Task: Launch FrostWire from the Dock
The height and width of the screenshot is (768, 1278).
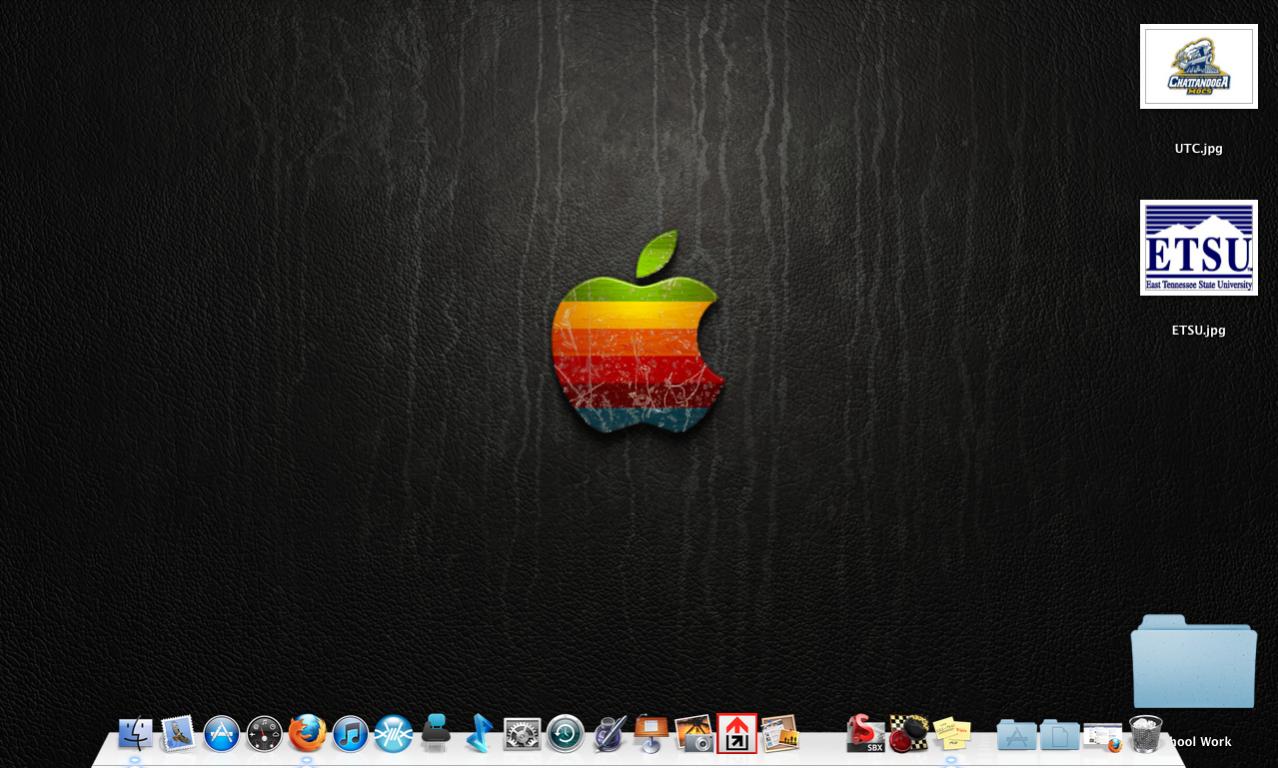Action: tap(393, 734)
